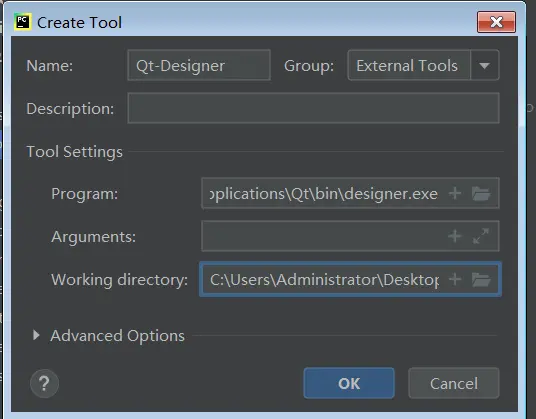Screen dimensions: 536x419
Task: Focus the Name field Qt-Designer
Action: [199, 65]
